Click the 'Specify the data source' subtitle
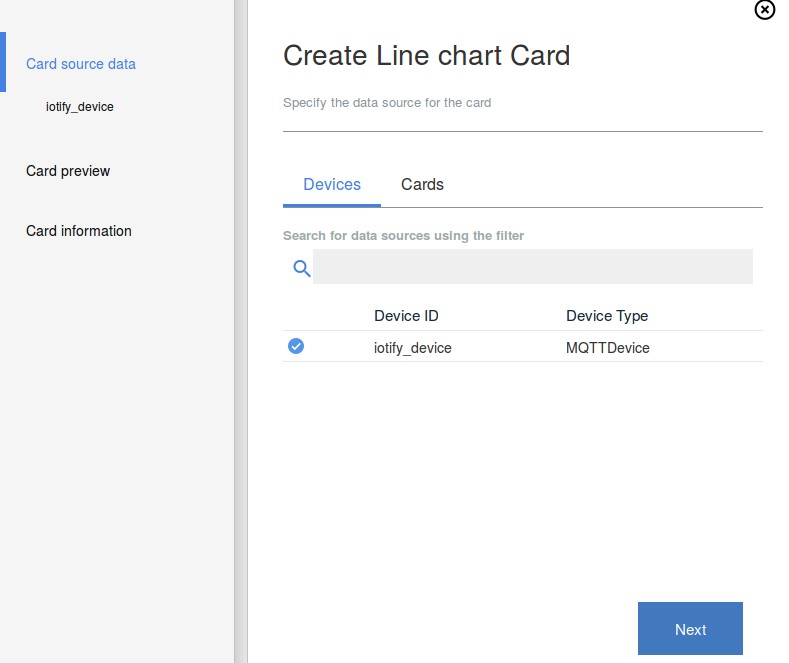The image size is (789, 663). (x=387, y=103)
